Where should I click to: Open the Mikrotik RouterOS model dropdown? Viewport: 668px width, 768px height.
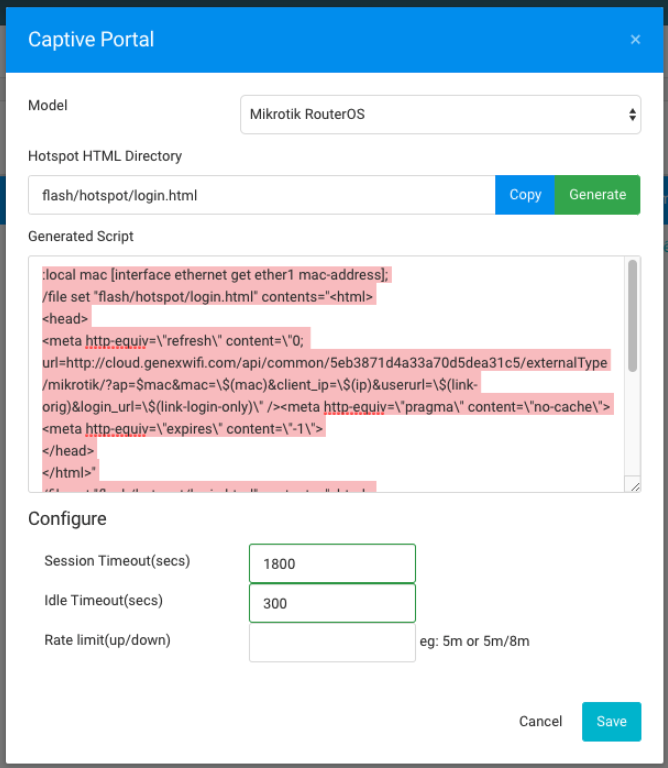coord(440,115)
